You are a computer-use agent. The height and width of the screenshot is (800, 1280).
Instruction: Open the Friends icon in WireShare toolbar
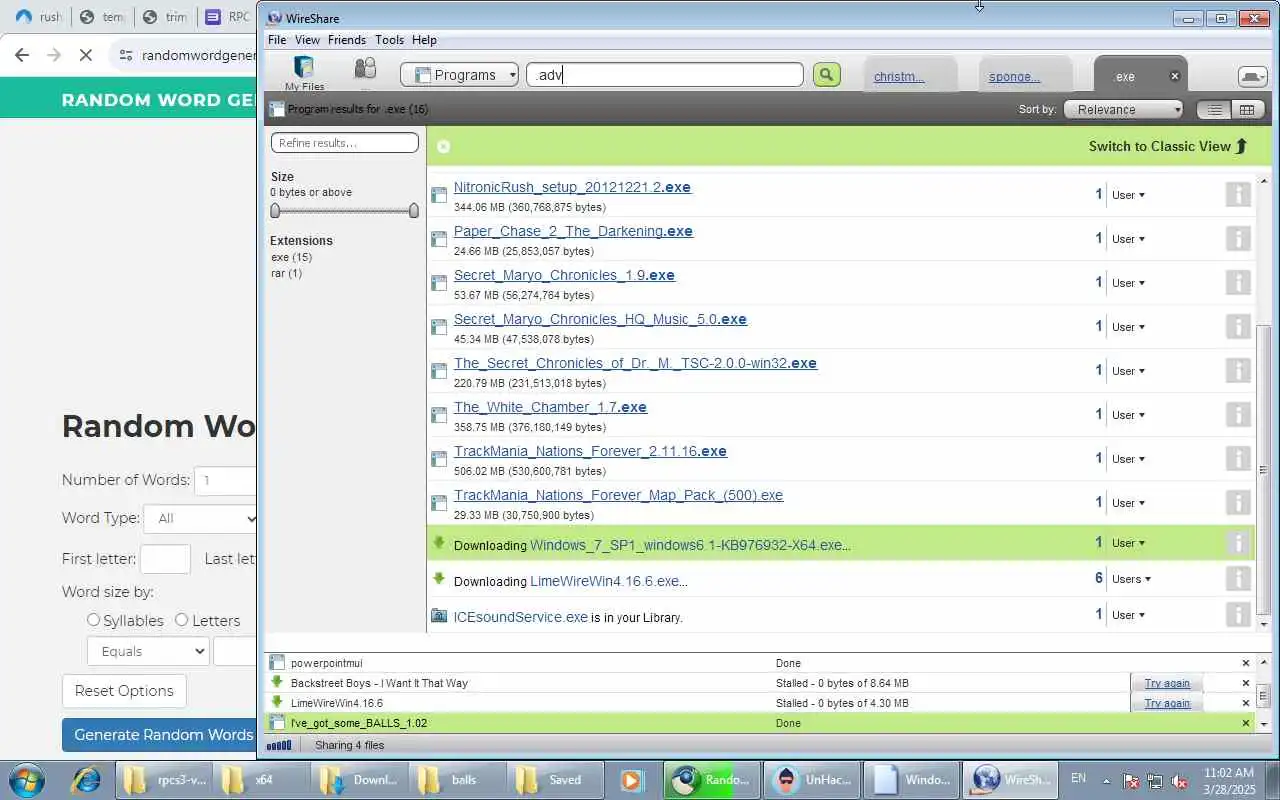coord(365,70)
